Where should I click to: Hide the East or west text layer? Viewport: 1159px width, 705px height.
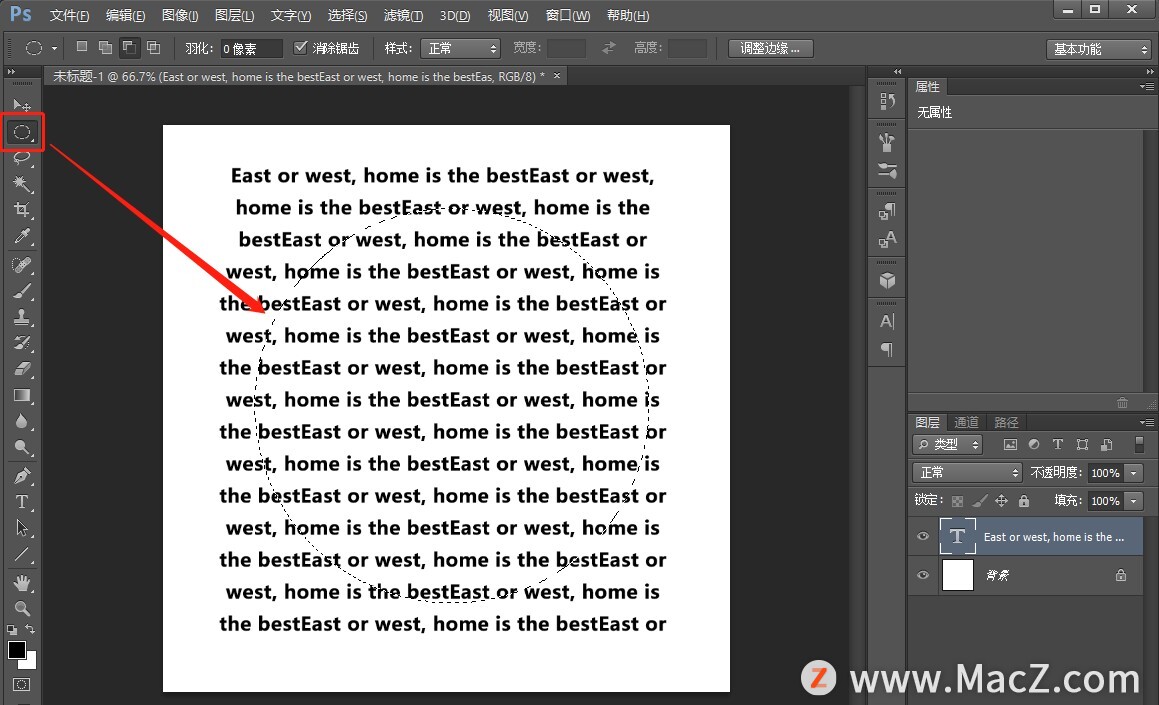click(922, 537)
